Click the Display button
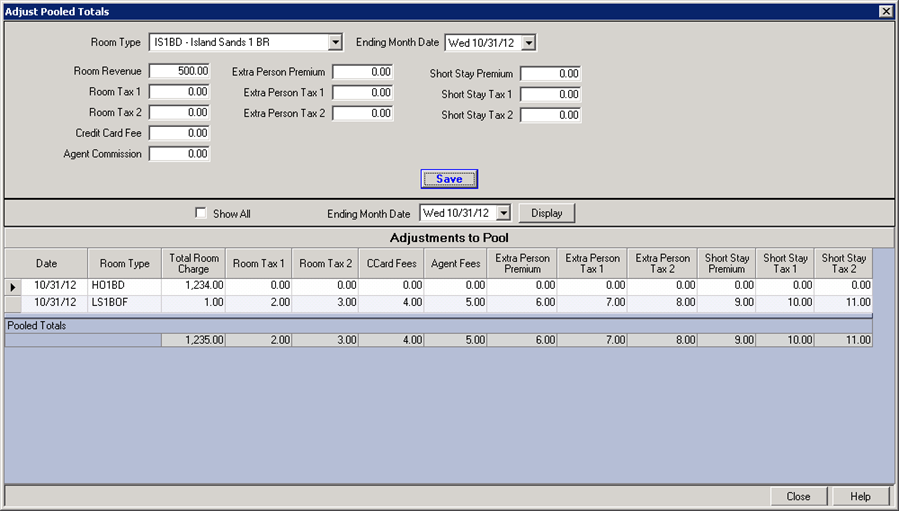Screen dimensions: 899x511 (546, 213)
